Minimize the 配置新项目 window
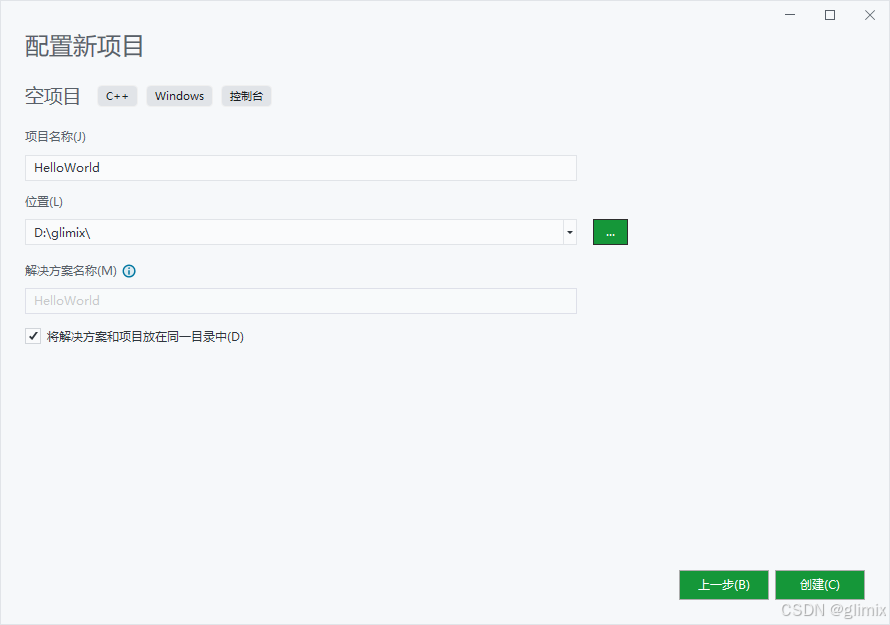 click(789, 15)
